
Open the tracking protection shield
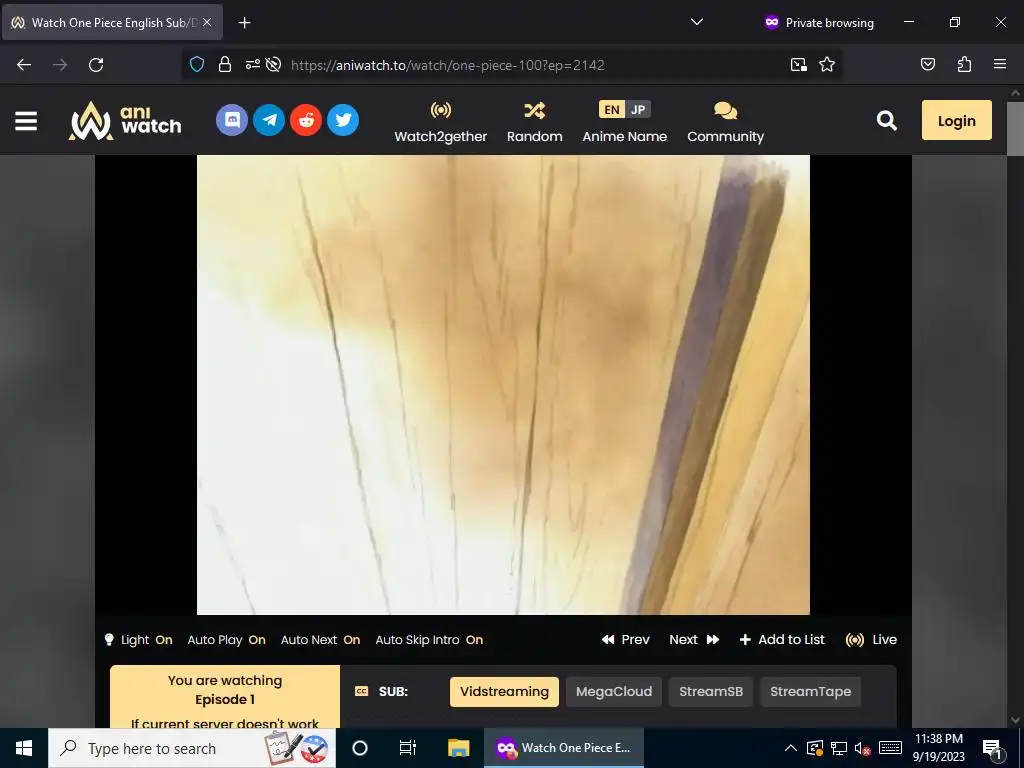click(x=197, y=65)
